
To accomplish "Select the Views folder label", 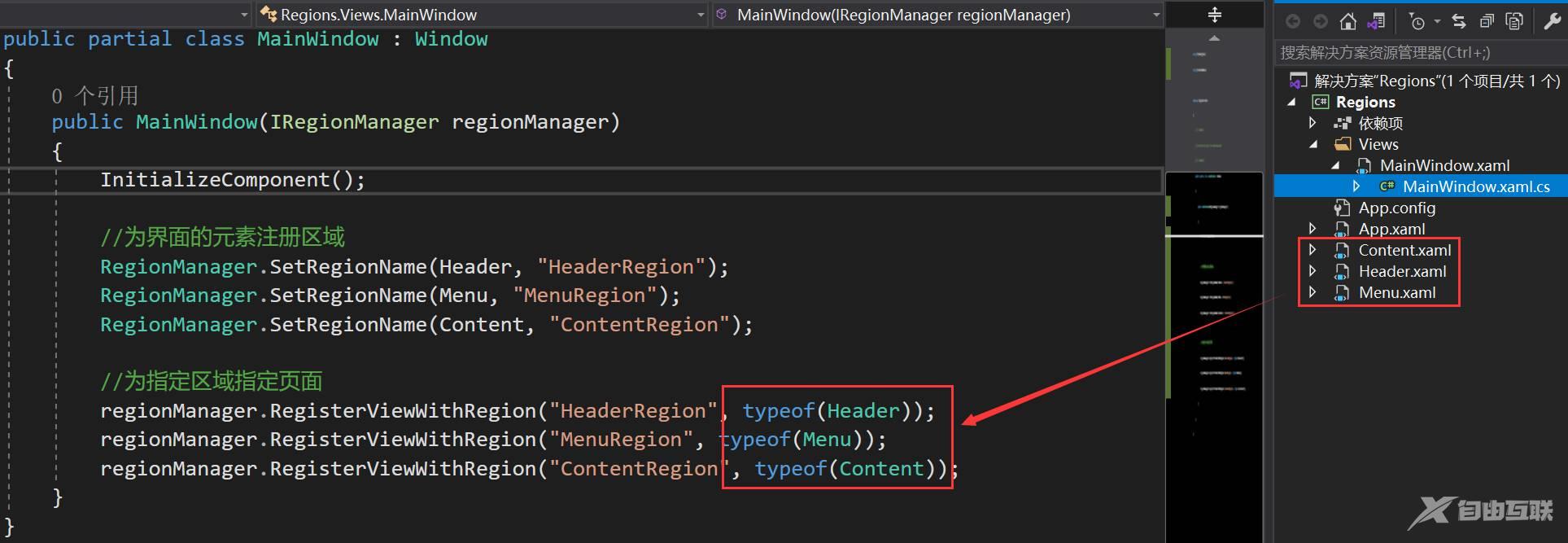I will coord(1378,144).
